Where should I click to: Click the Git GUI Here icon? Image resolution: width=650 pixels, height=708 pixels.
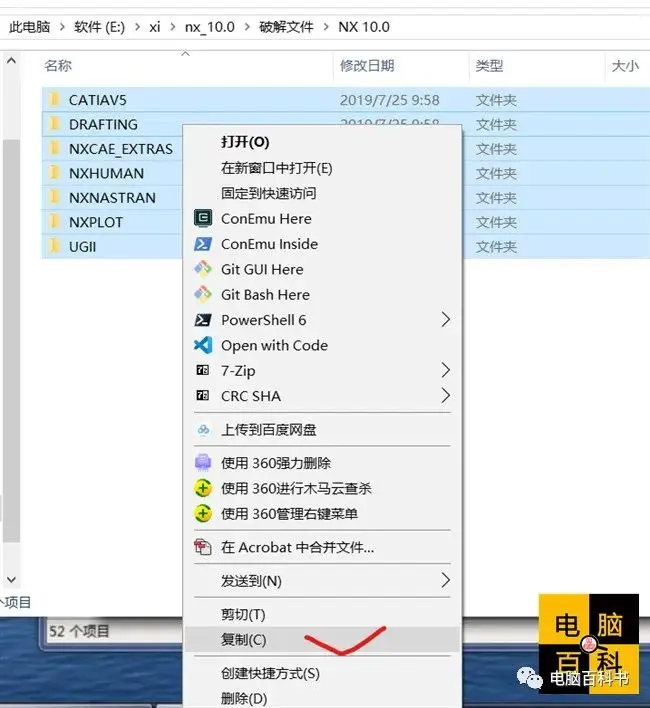203,269
